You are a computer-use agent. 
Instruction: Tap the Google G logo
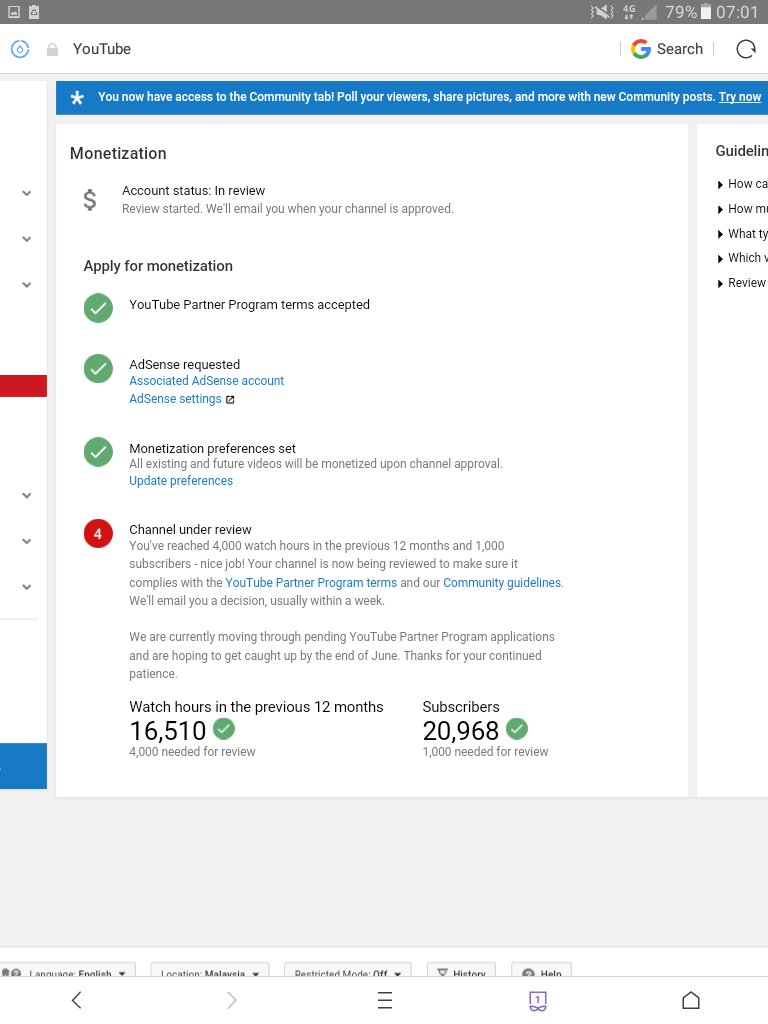[641, 49]
